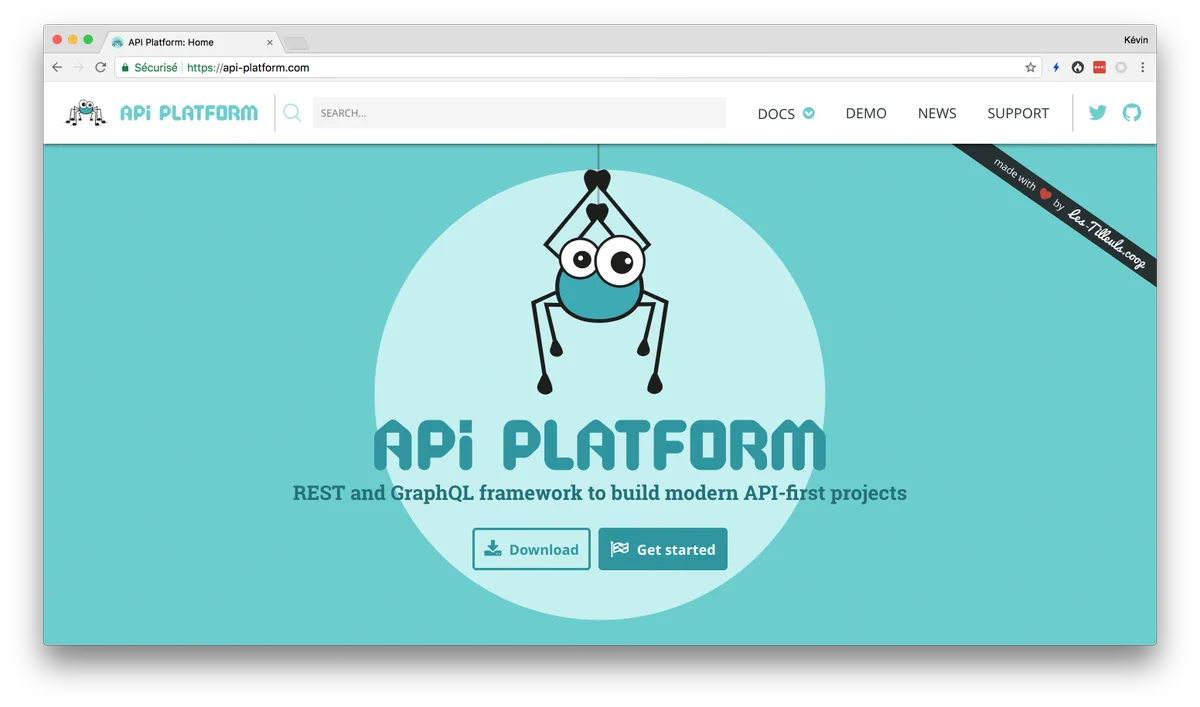The width and height of the screenshot is (1200, 707).
Task: Click the search magnifier icon
Action: [292, 113]
